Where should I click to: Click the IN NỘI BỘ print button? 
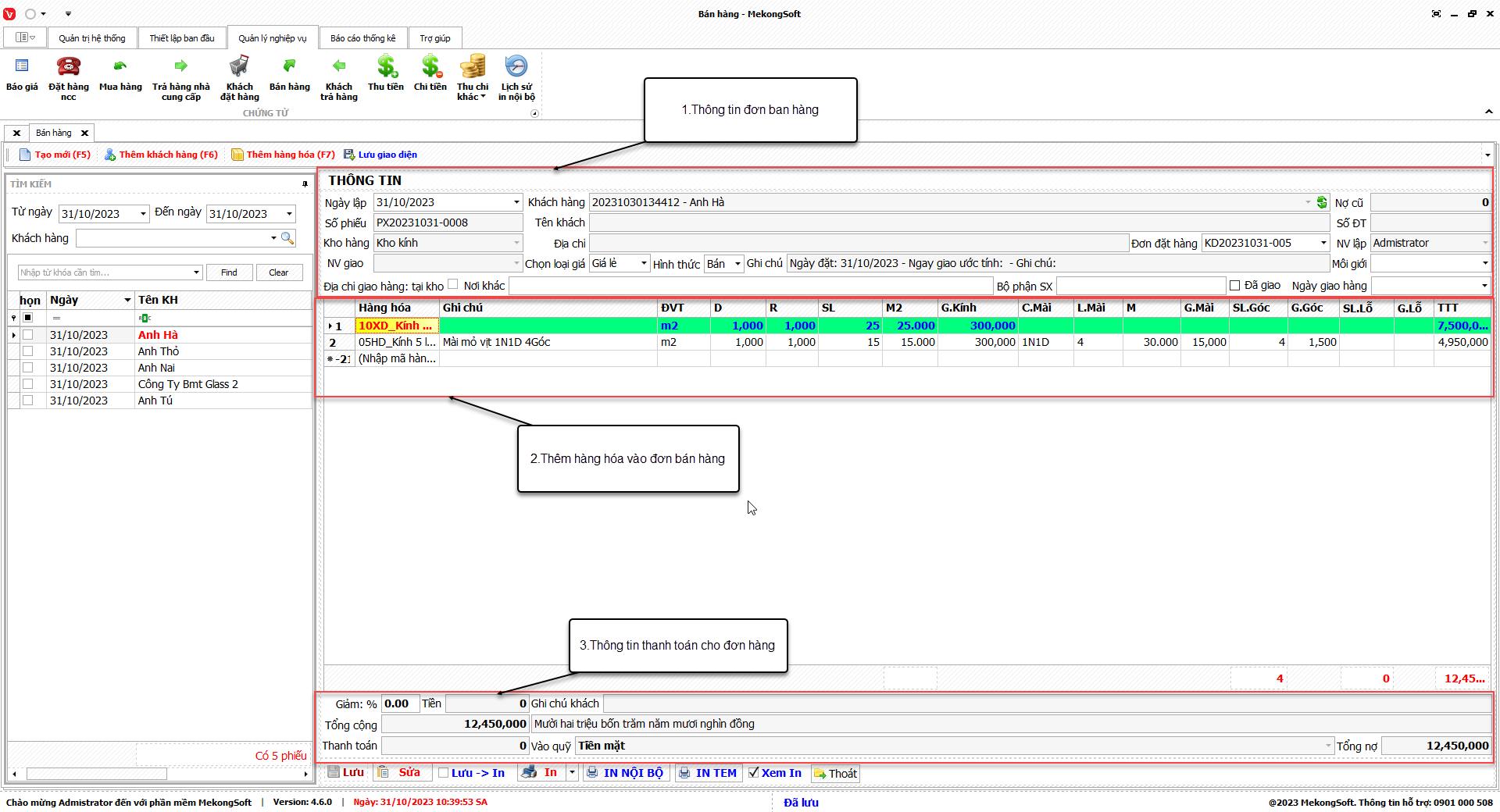click(625, 773)
